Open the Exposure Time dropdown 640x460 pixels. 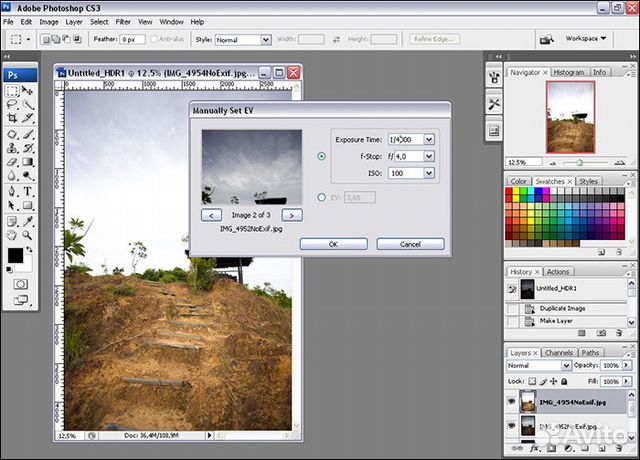pyautogui.click(x=429, y=139)
